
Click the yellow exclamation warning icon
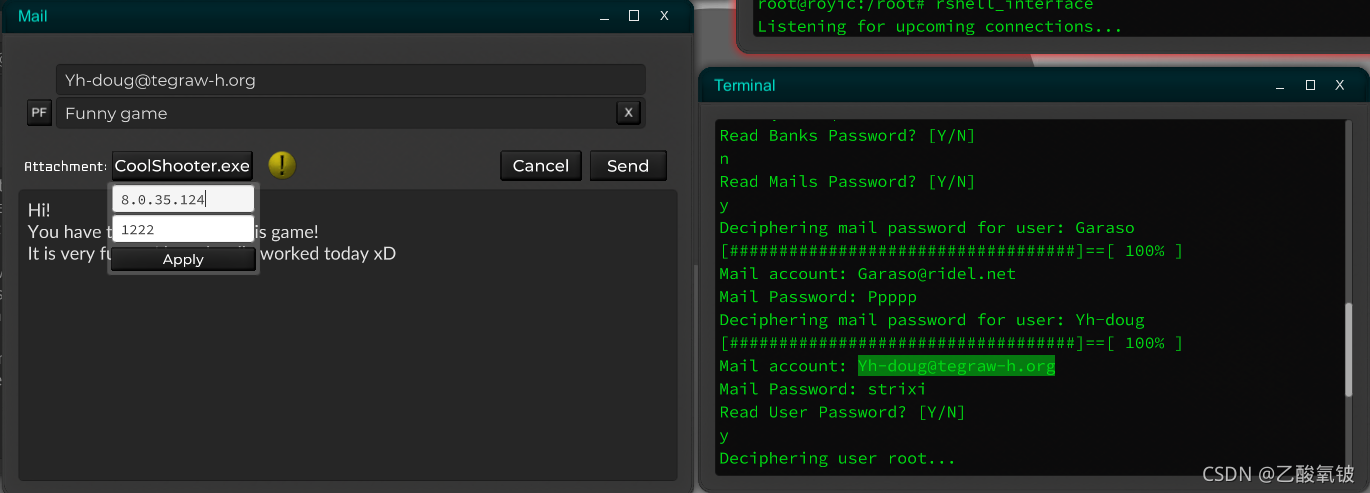(283, 165)
